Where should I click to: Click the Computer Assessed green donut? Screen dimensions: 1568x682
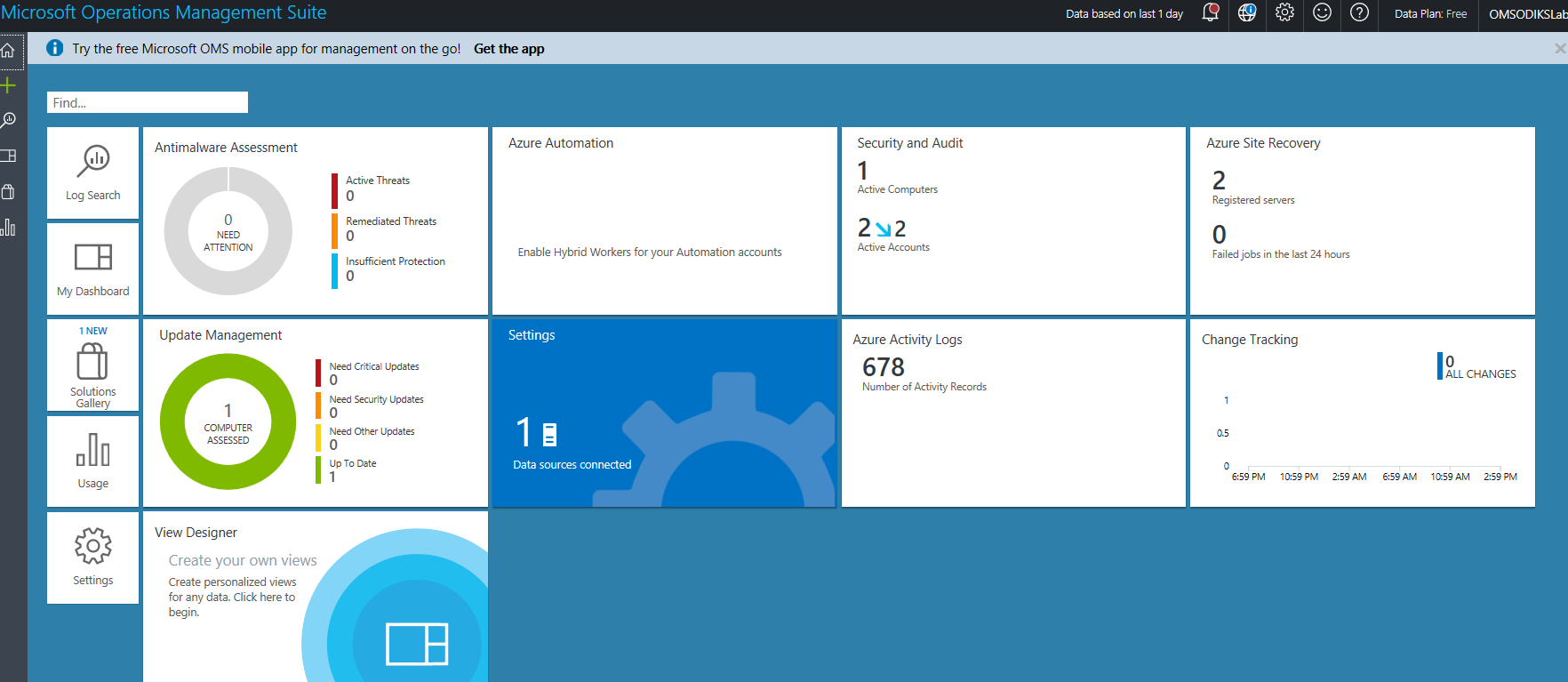coord(228,421)
